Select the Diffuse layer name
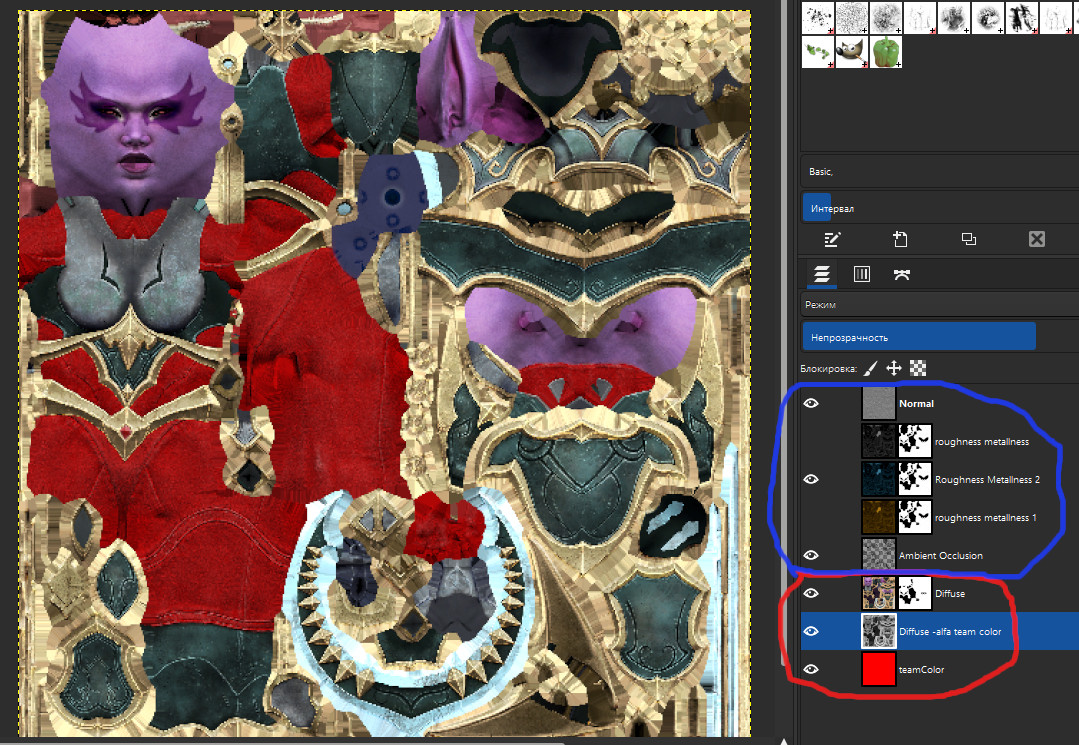 950,593
